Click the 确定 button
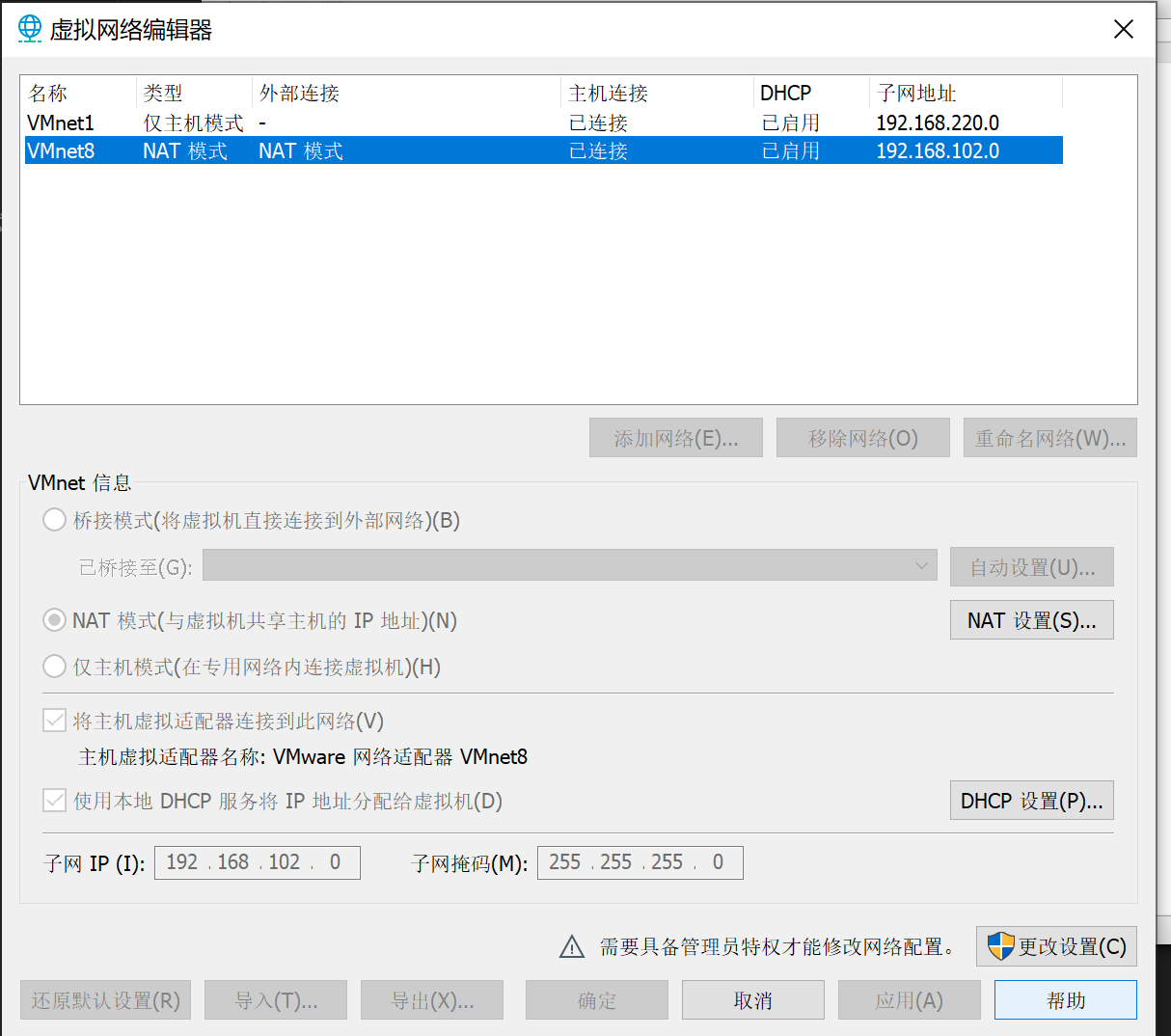The height and width of the screenshot is (1036, 1171). click(x=597, y=1000)
